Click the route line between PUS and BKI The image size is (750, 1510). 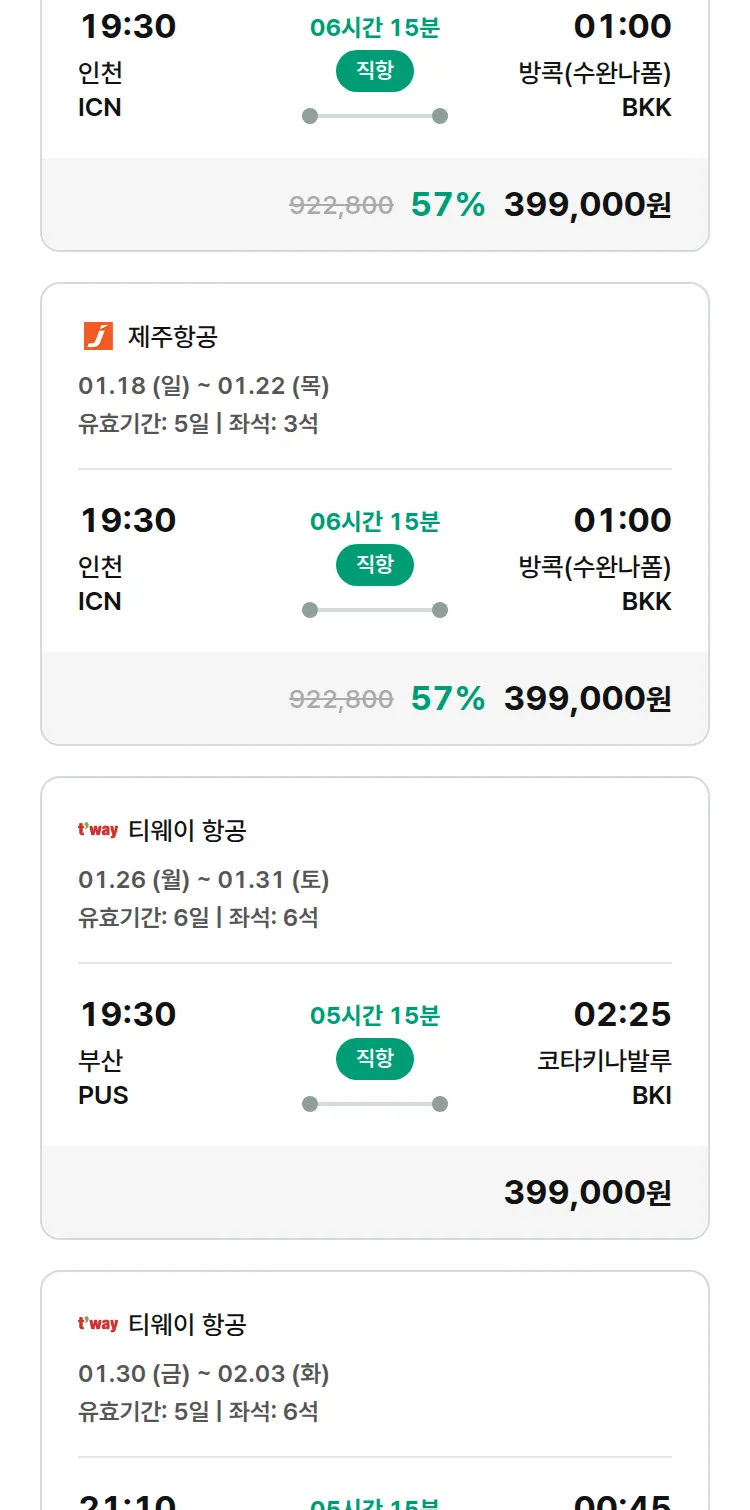pos(375,1104)
